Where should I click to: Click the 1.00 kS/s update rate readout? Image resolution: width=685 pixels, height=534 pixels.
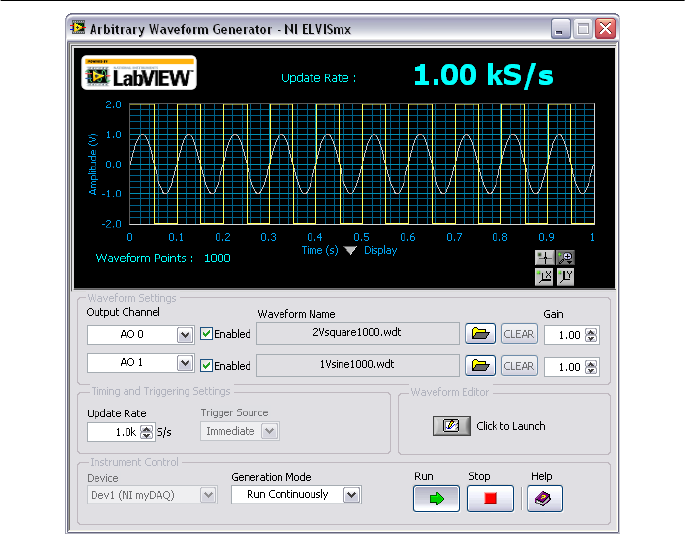pyautogui.click(x=483, y=75)
